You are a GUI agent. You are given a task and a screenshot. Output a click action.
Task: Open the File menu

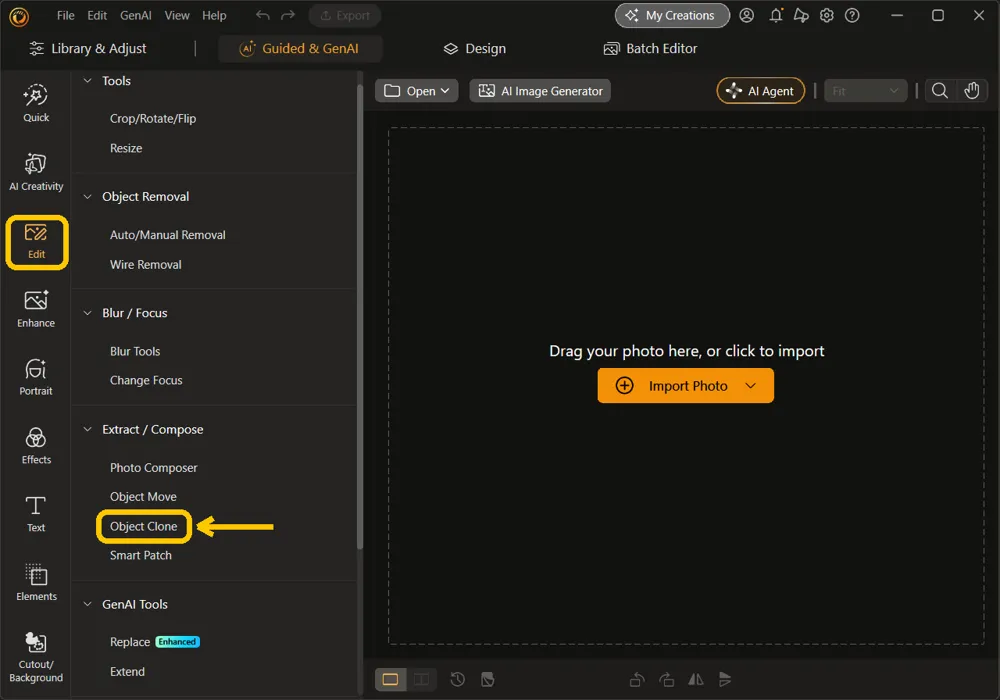65,15
